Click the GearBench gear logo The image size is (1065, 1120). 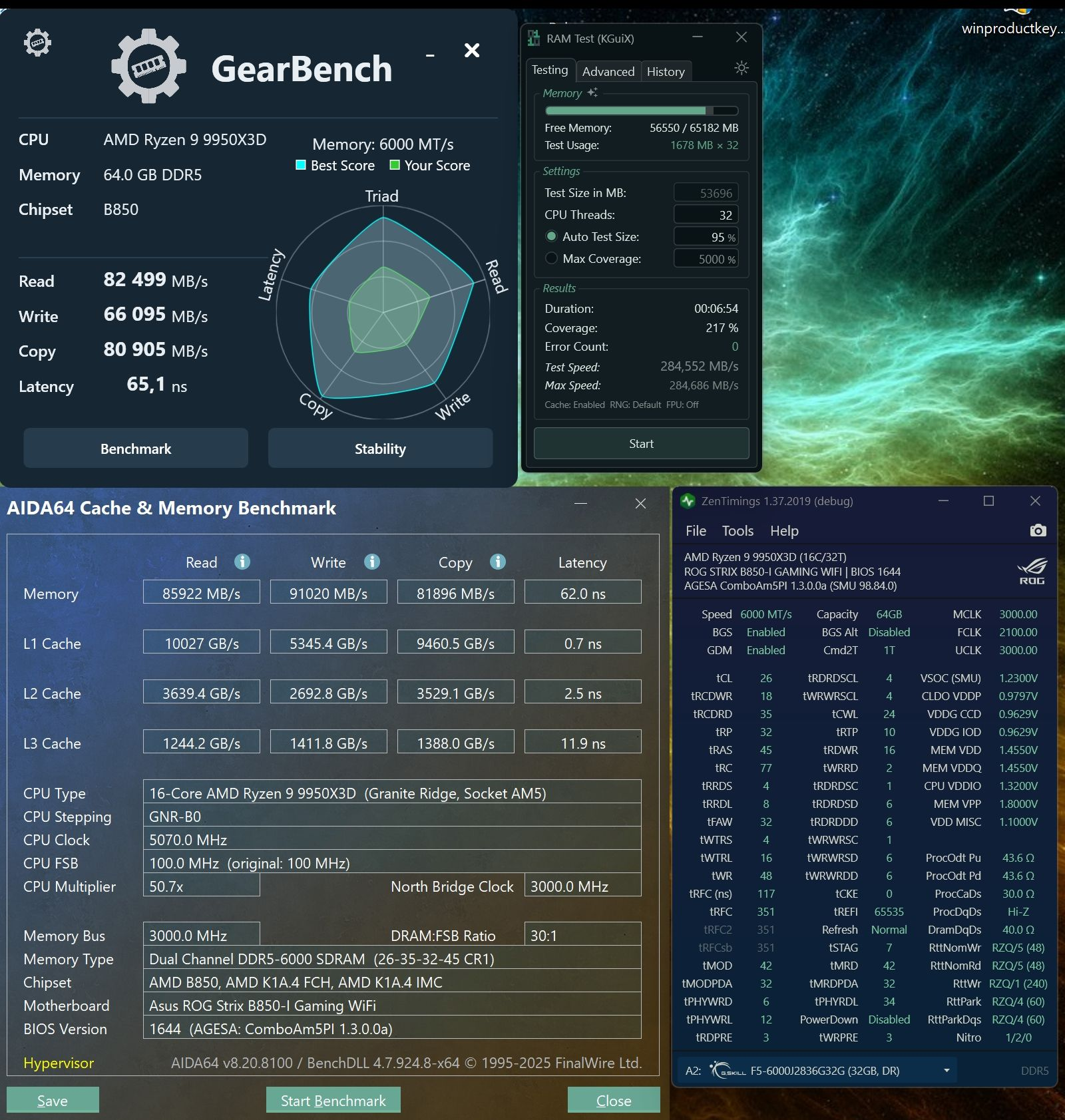(x=148, y=66)
